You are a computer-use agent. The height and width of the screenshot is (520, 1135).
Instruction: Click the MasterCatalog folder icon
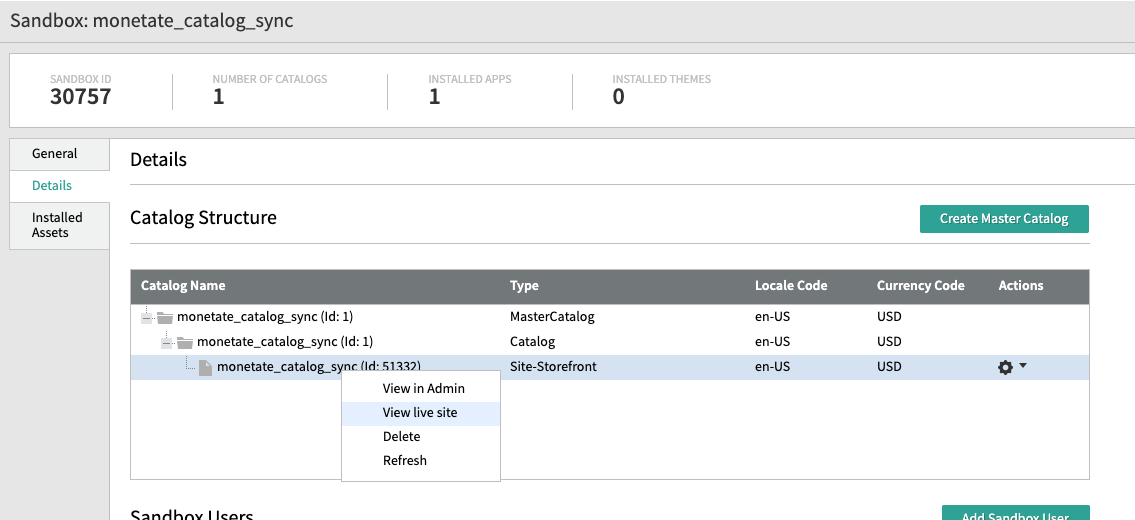point(166,317)
